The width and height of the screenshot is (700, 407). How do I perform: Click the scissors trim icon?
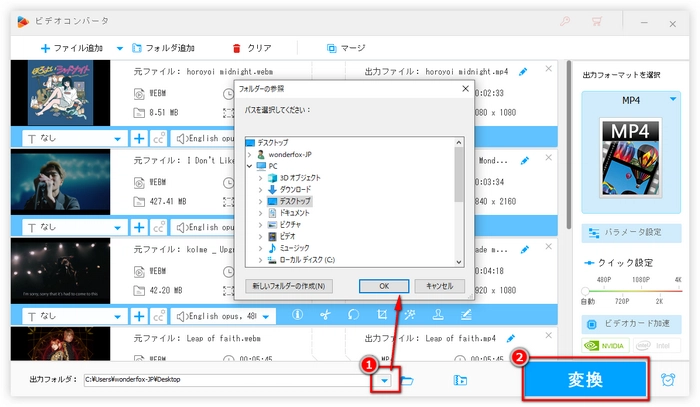coord(325,315)
